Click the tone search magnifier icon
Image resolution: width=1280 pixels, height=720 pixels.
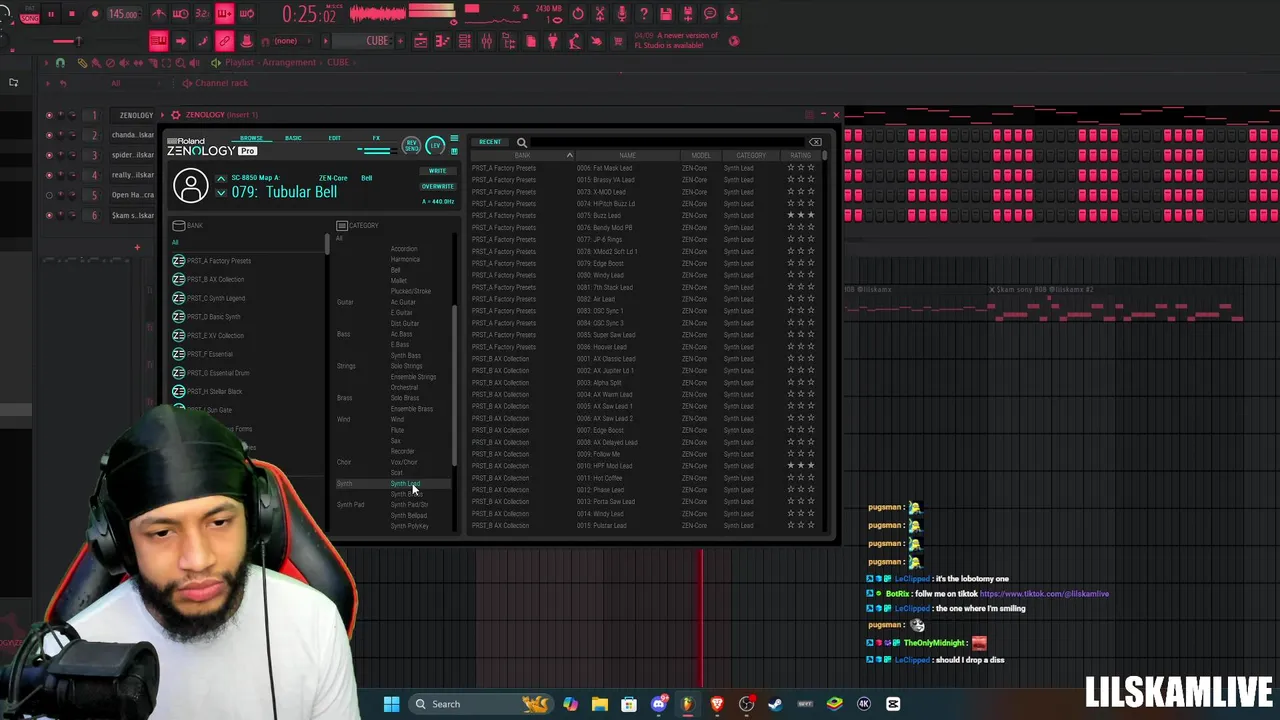pyautogui.click(x=522, y=143)
